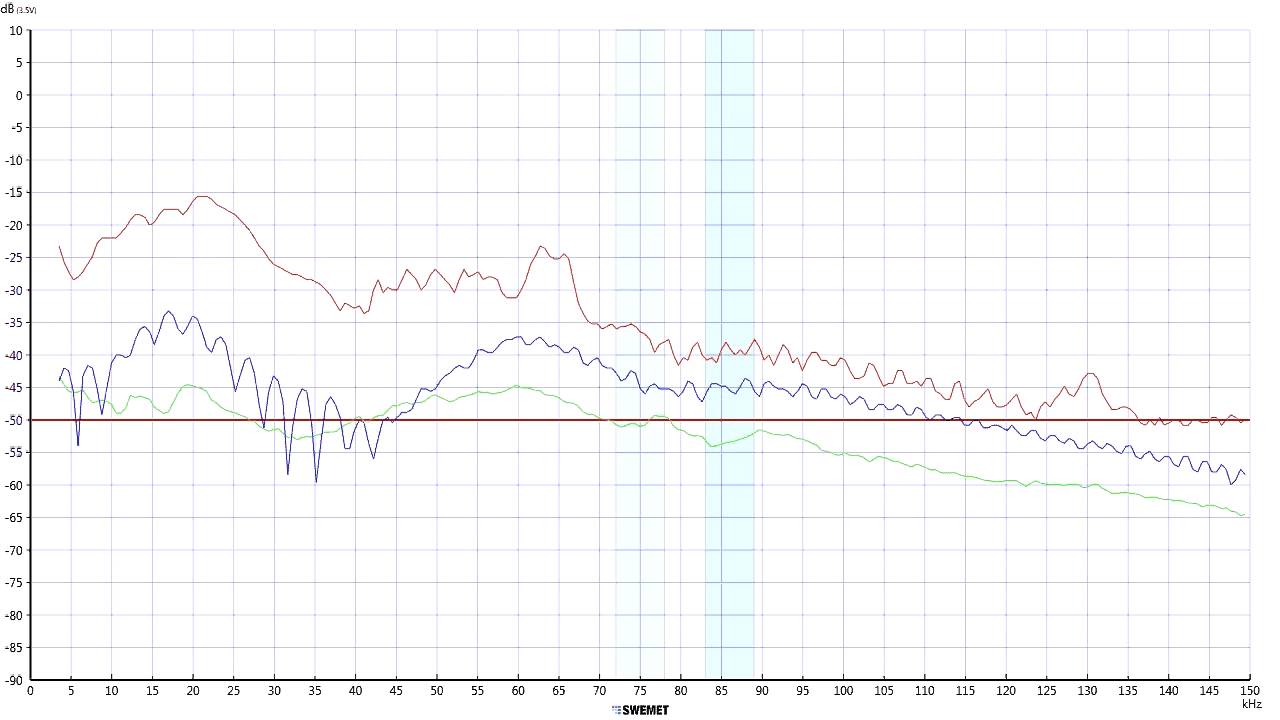
Task: Click the 85 kHz axis tick label
Action: [x=721, y=691]
